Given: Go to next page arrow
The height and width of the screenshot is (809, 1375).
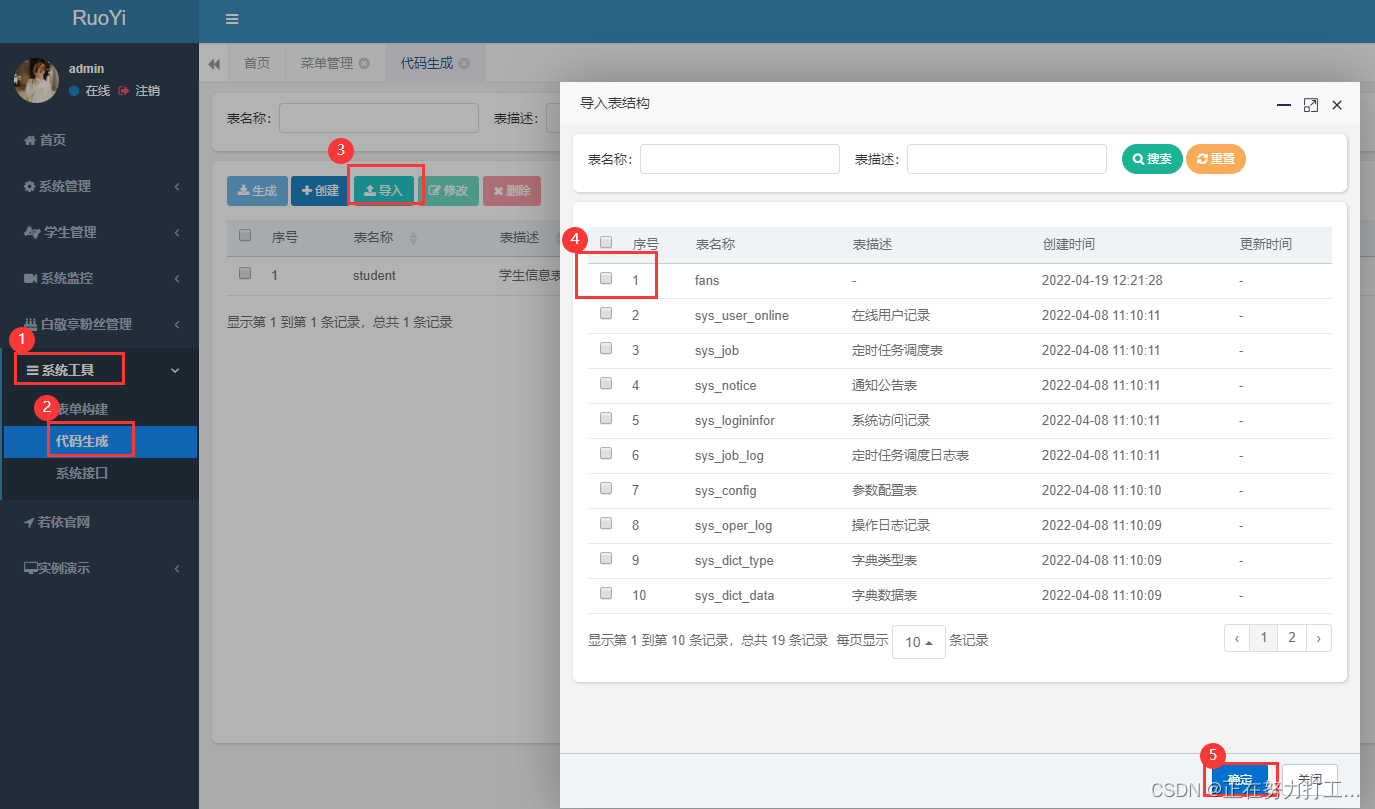Looking at the screenshot, I should (1319, 638).
